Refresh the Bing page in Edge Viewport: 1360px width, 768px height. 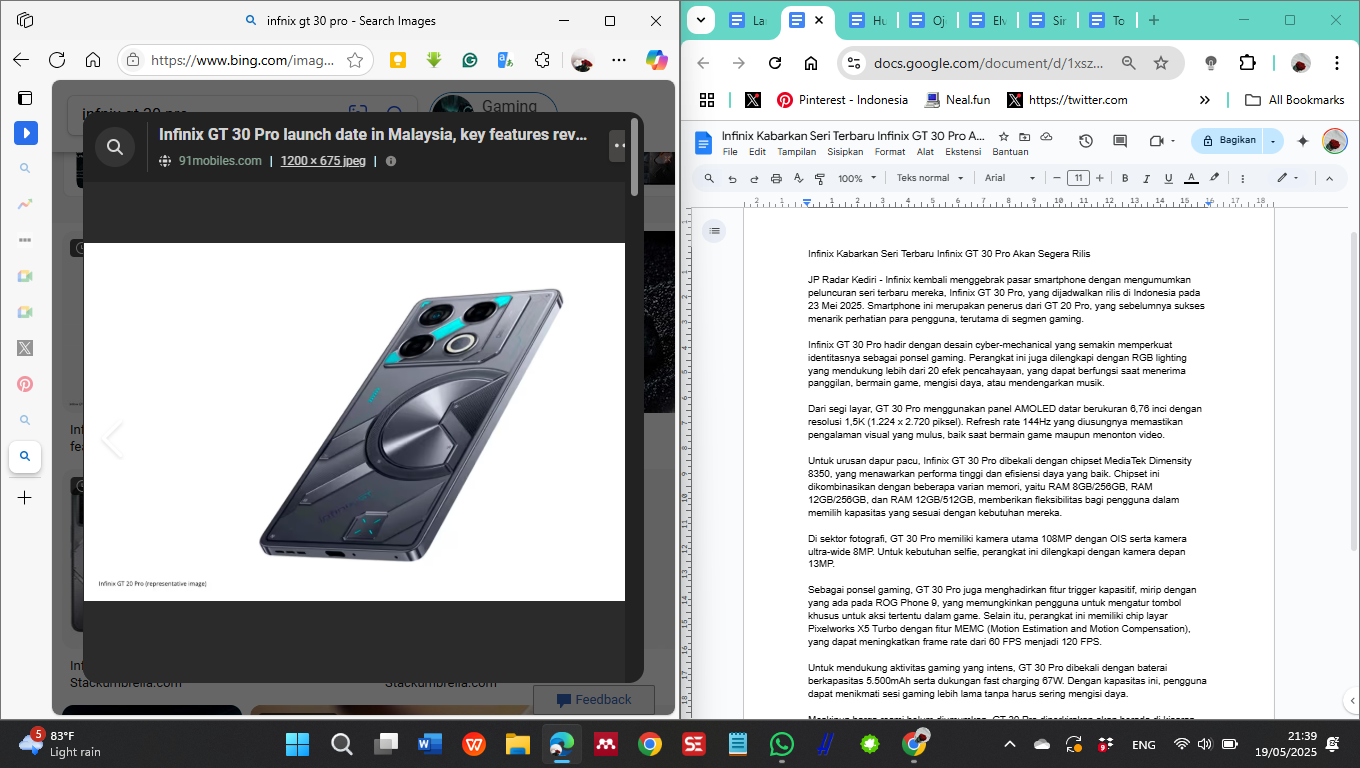tap(57, 60)
